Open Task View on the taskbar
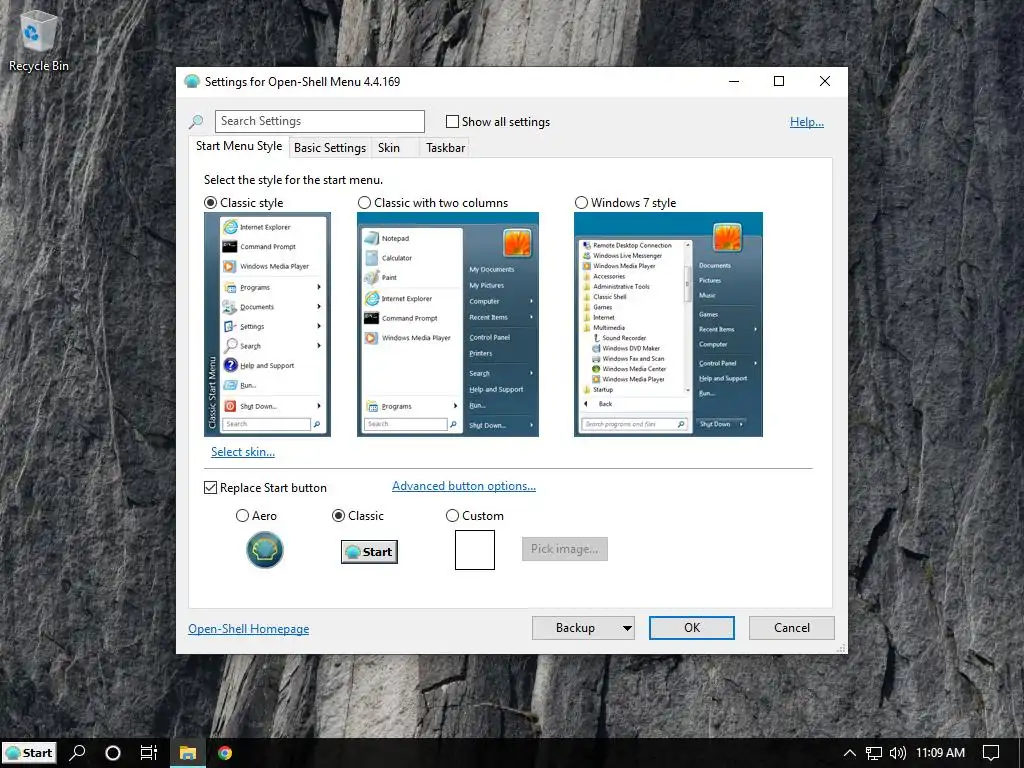This screenshot has width=1024, height=768. point(149,753)
